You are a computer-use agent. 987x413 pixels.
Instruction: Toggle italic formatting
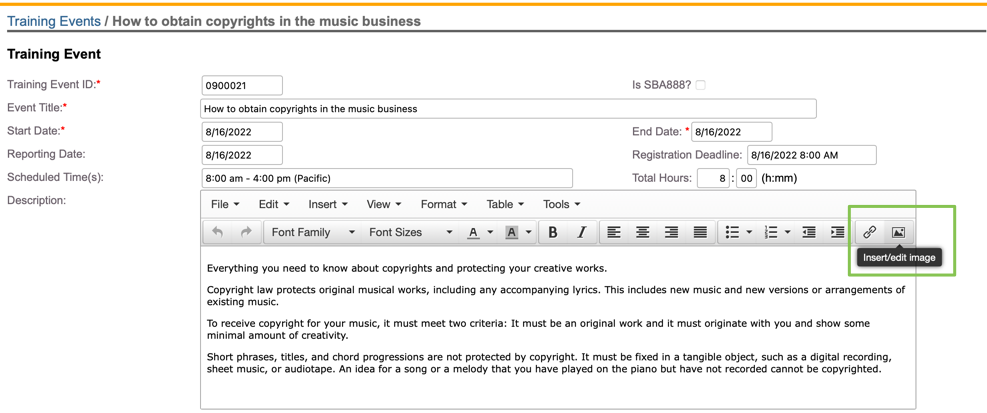tap(581, 232)
